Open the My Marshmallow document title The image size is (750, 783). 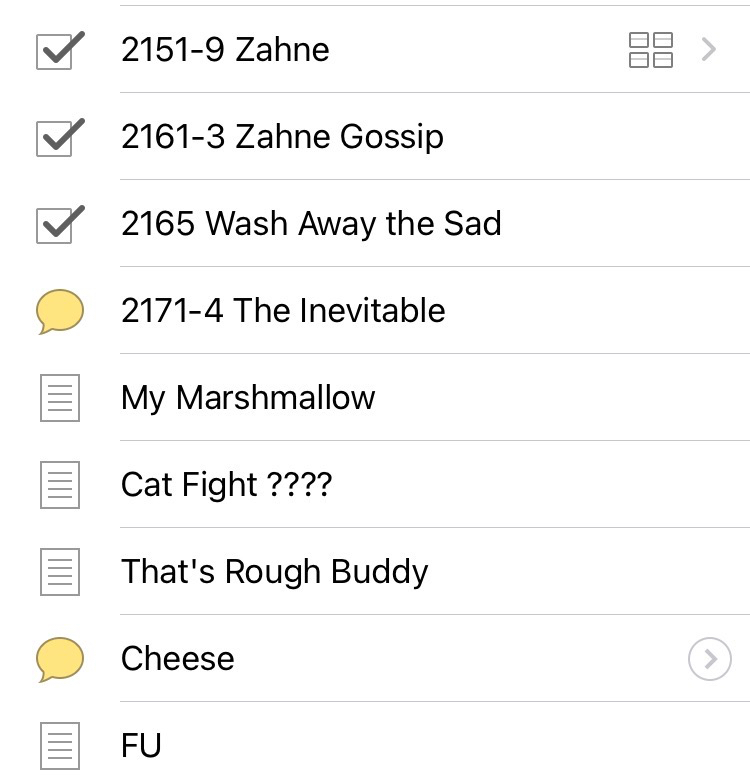click(248, 398)
